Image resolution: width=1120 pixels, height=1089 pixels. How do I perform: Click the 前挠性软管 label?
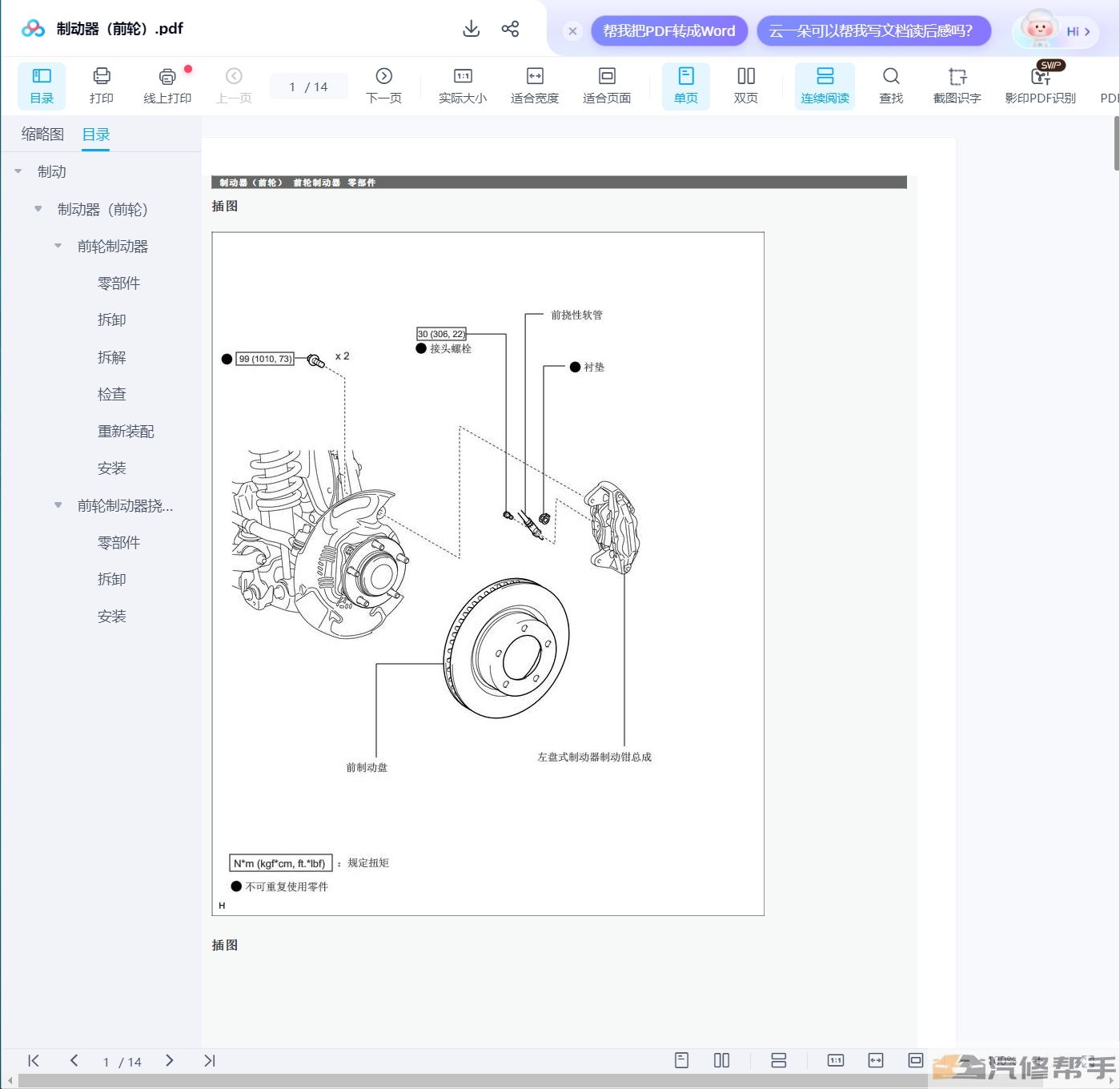[576, 315]
